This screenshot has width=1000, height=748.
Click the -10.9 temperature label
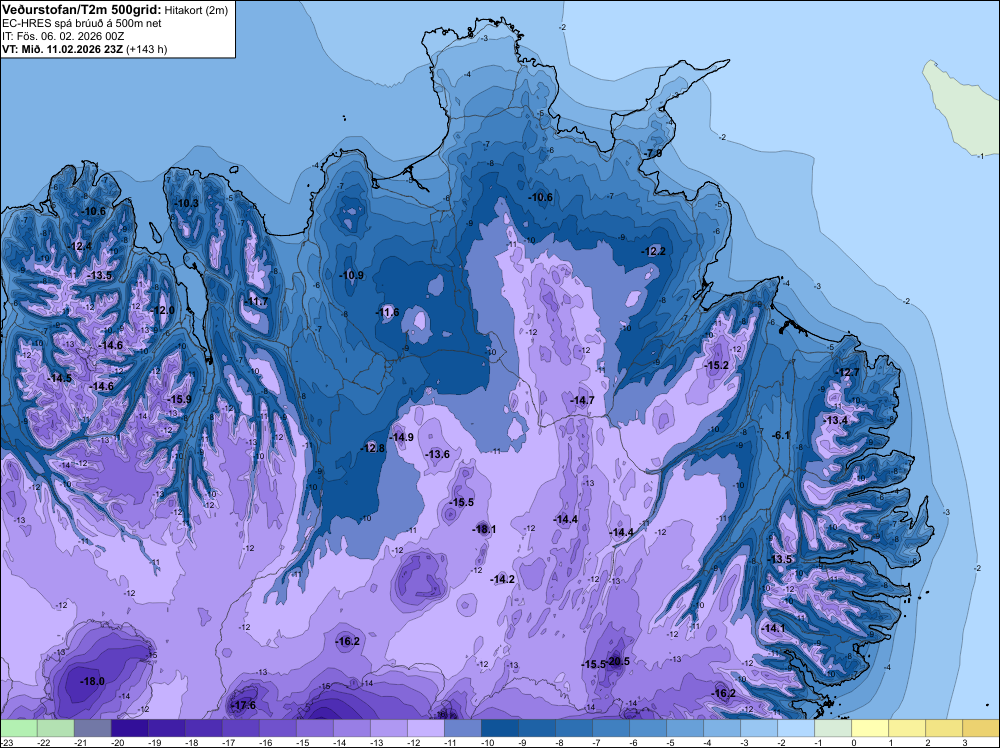coord(352,275)
